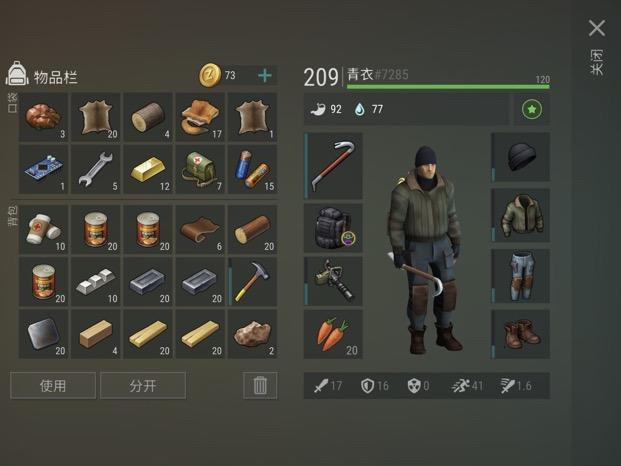Click the 使用 (use) button
Viewport: 621px width, 466px height.
pyautogui.click(x=53, y=385)
